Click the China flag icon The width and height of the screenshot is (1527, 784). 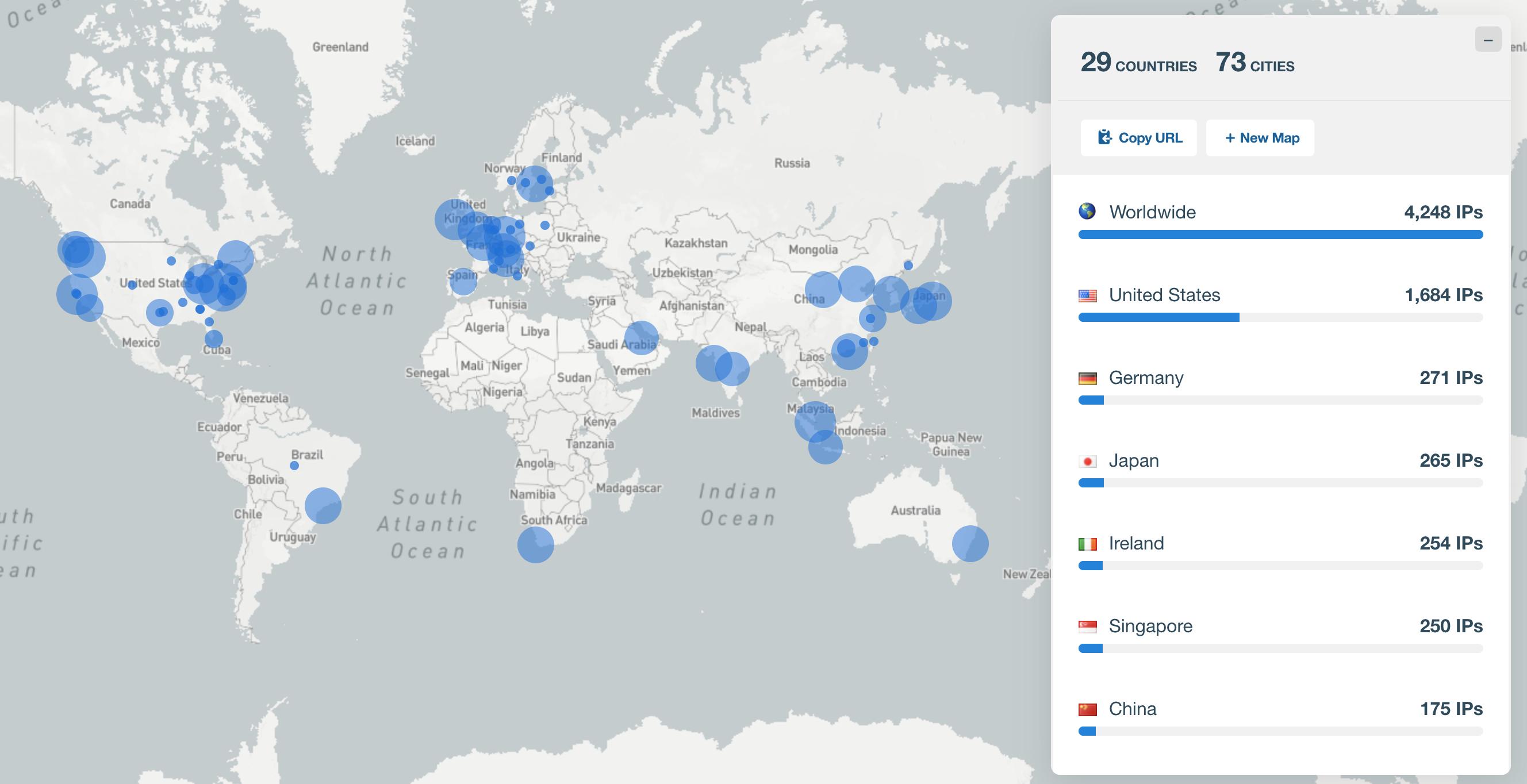(1087, 709)
